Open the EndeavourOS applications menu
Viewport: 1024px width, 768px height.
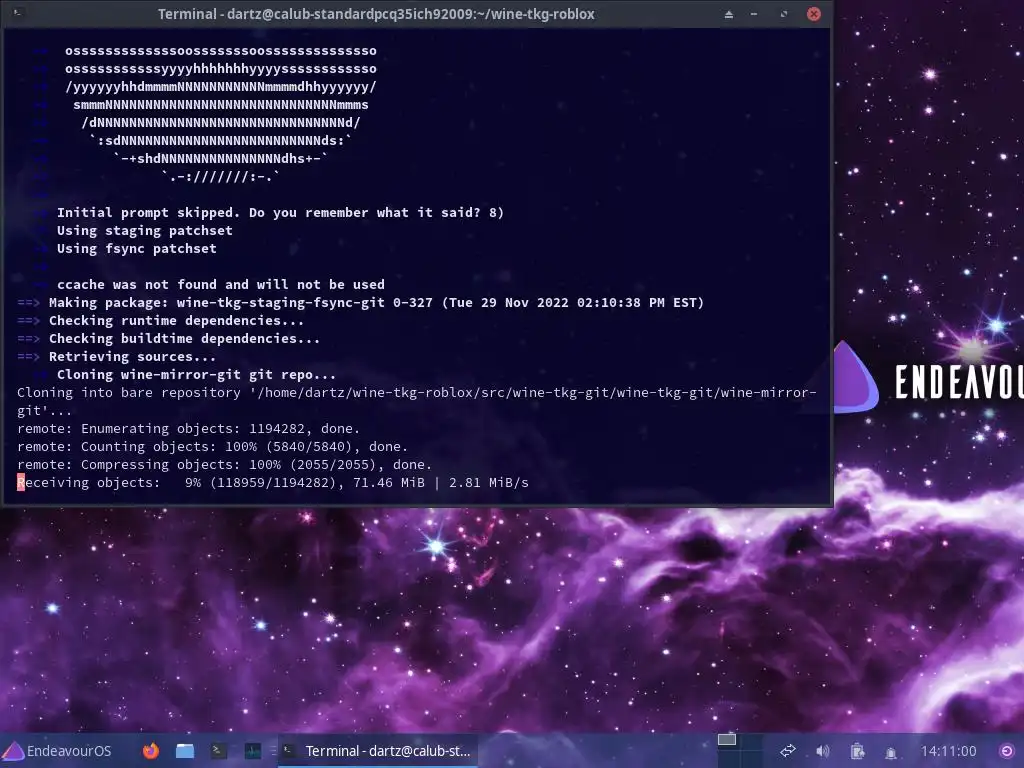click(x=57, y=751)
